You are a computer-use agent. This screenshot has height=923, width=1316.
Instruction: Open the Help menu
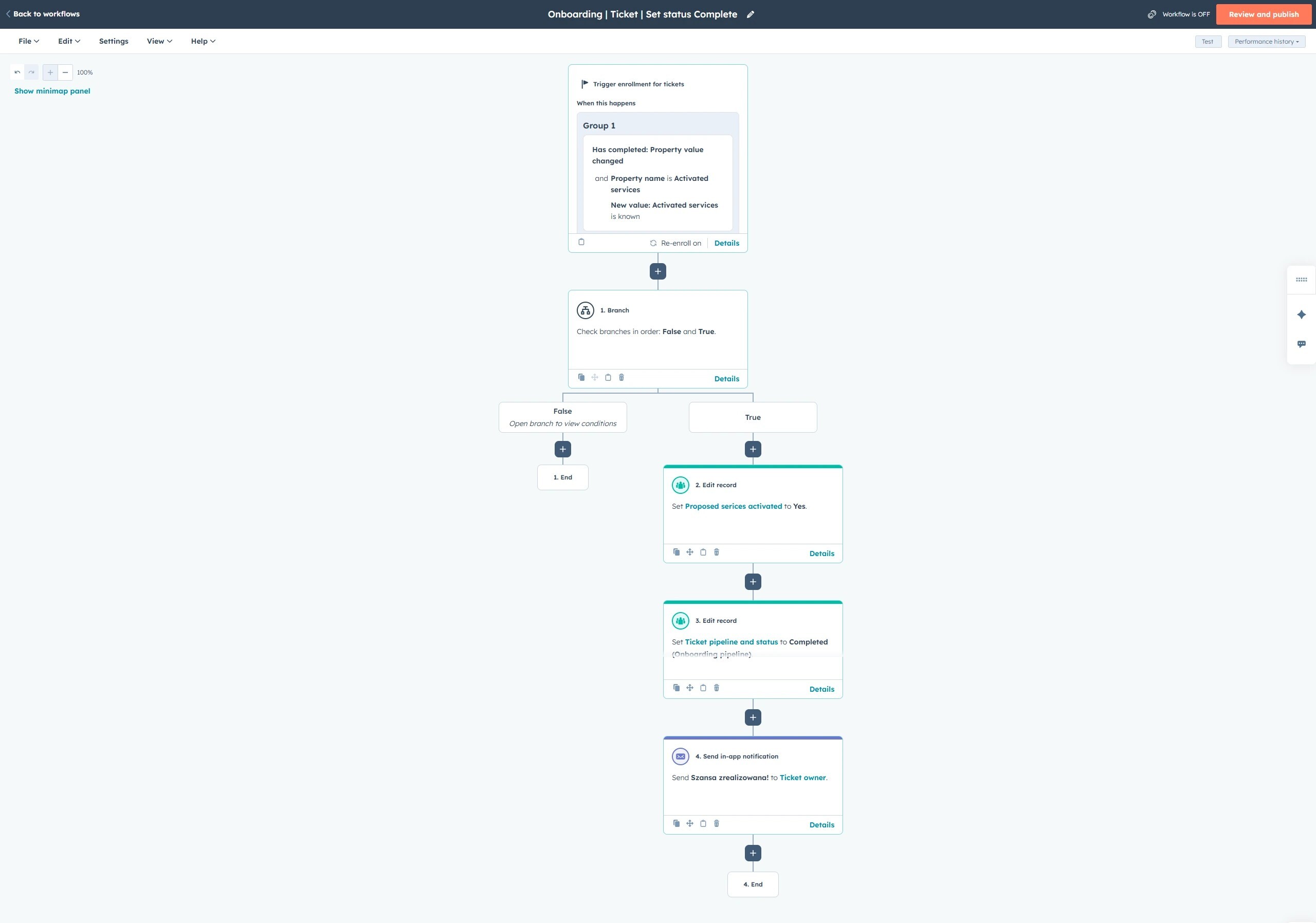[x=203, y=41]
